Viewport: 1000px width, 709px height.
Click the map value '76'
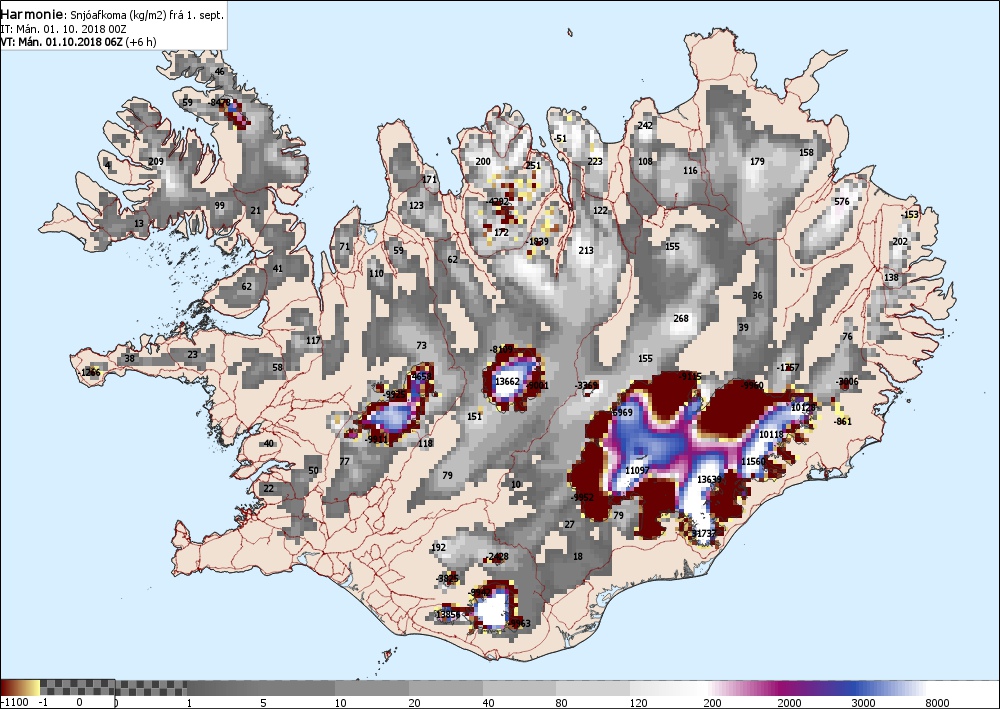(x=847, y=337)
